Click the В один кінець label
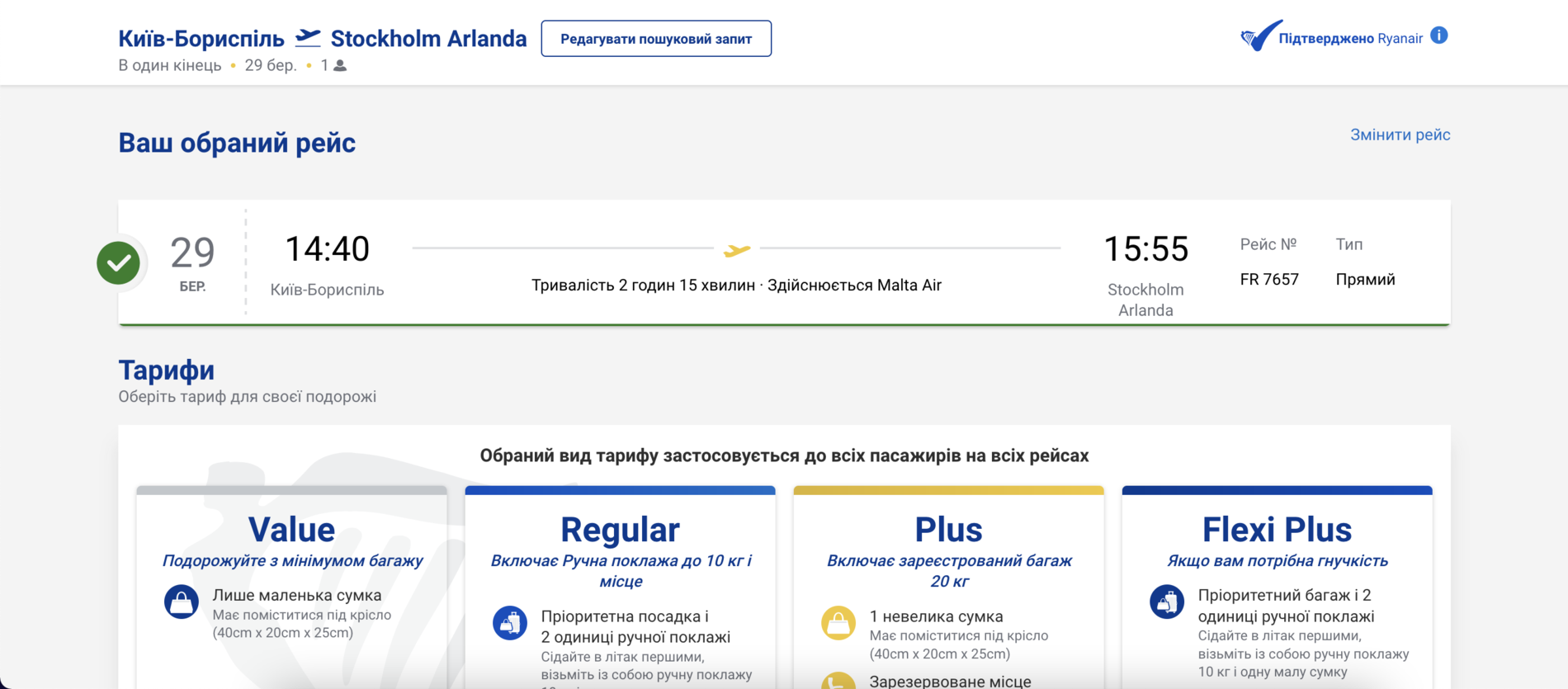The width and height of the screenshot is (1568, 689). click(170, 65)
